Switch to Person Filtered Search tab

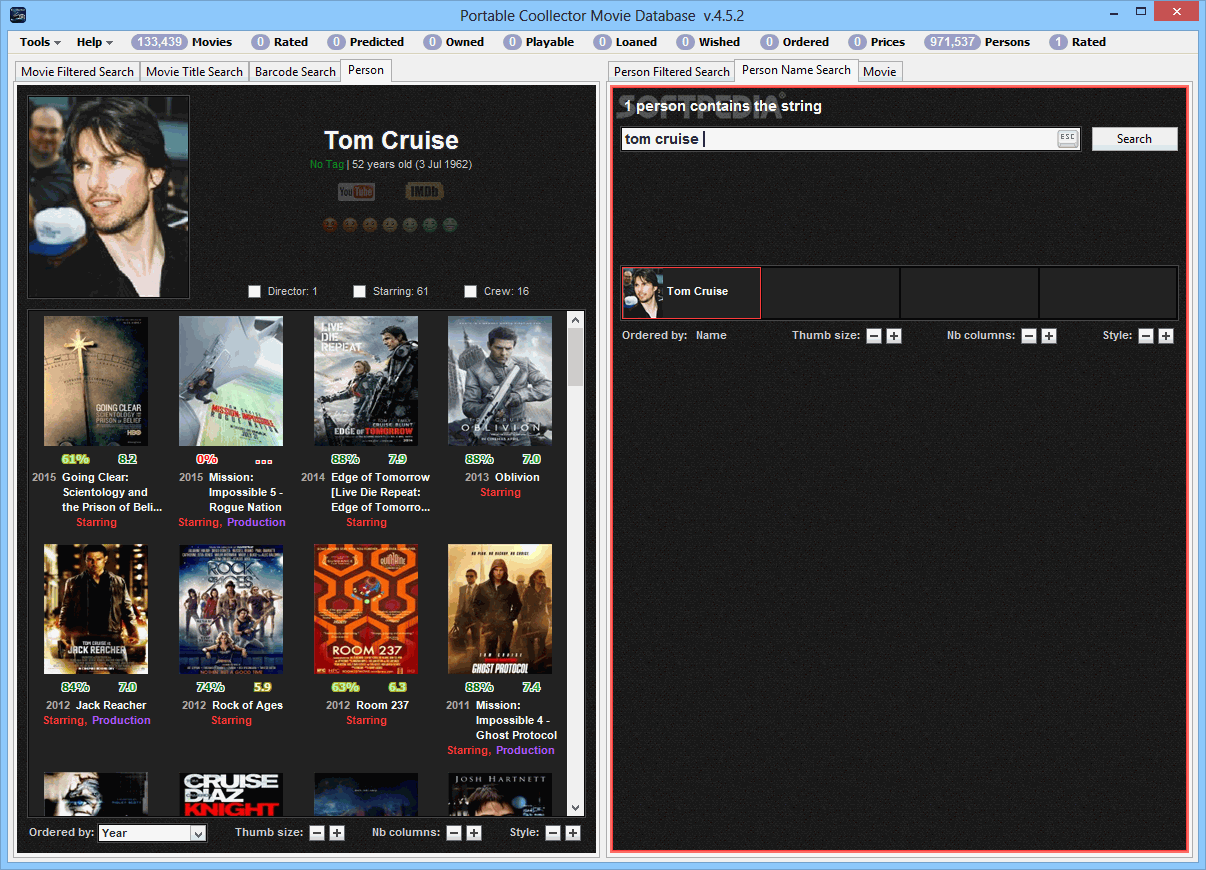(x=672, y=72)
